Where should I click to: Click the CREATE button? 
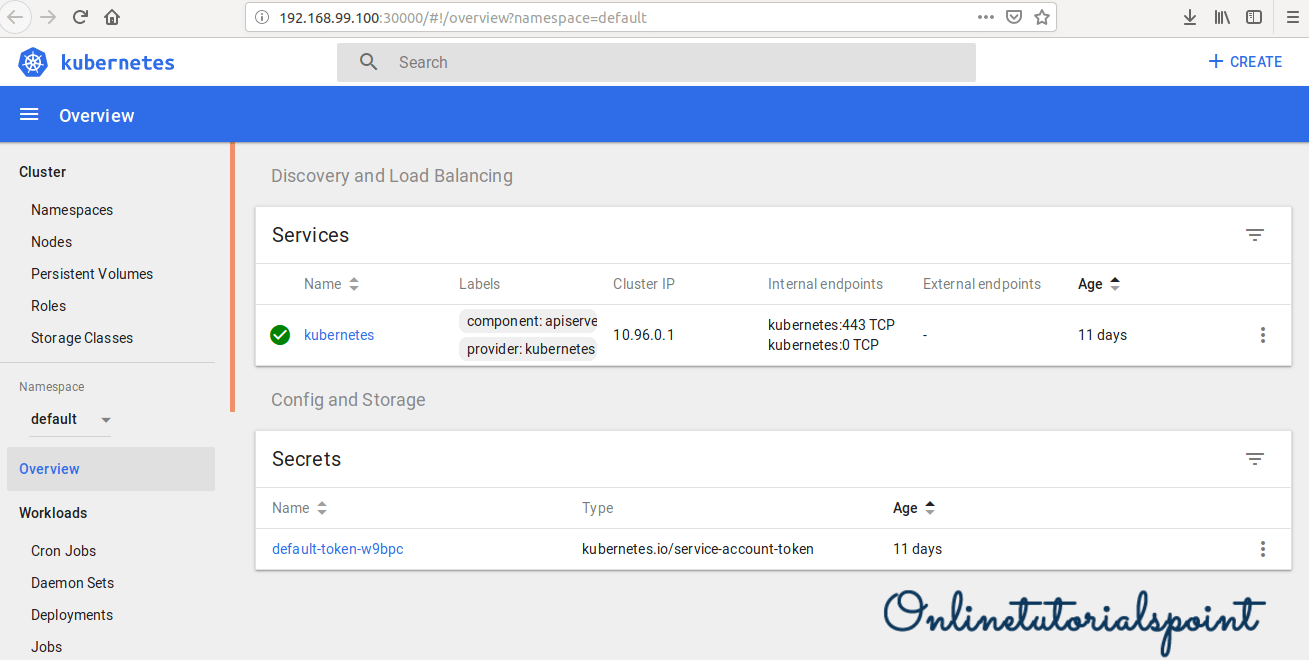click(x=1245, y=62)
